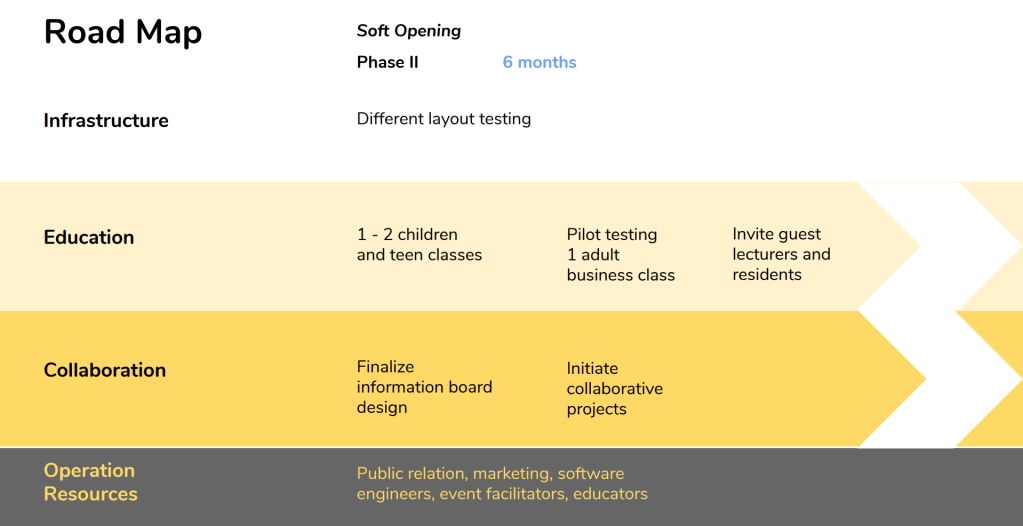The image size is (1023, 526).
Task: Select the Pilot testing adult business class text
Action: [620, 255]
